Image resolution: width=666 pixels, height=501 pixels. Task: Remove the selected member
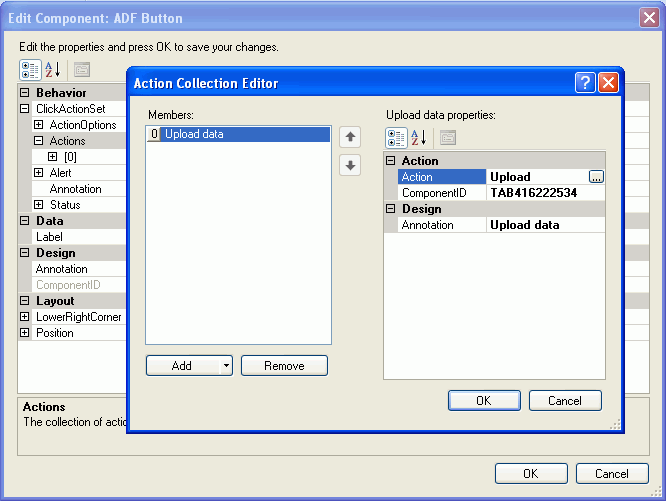click(284, 366)
